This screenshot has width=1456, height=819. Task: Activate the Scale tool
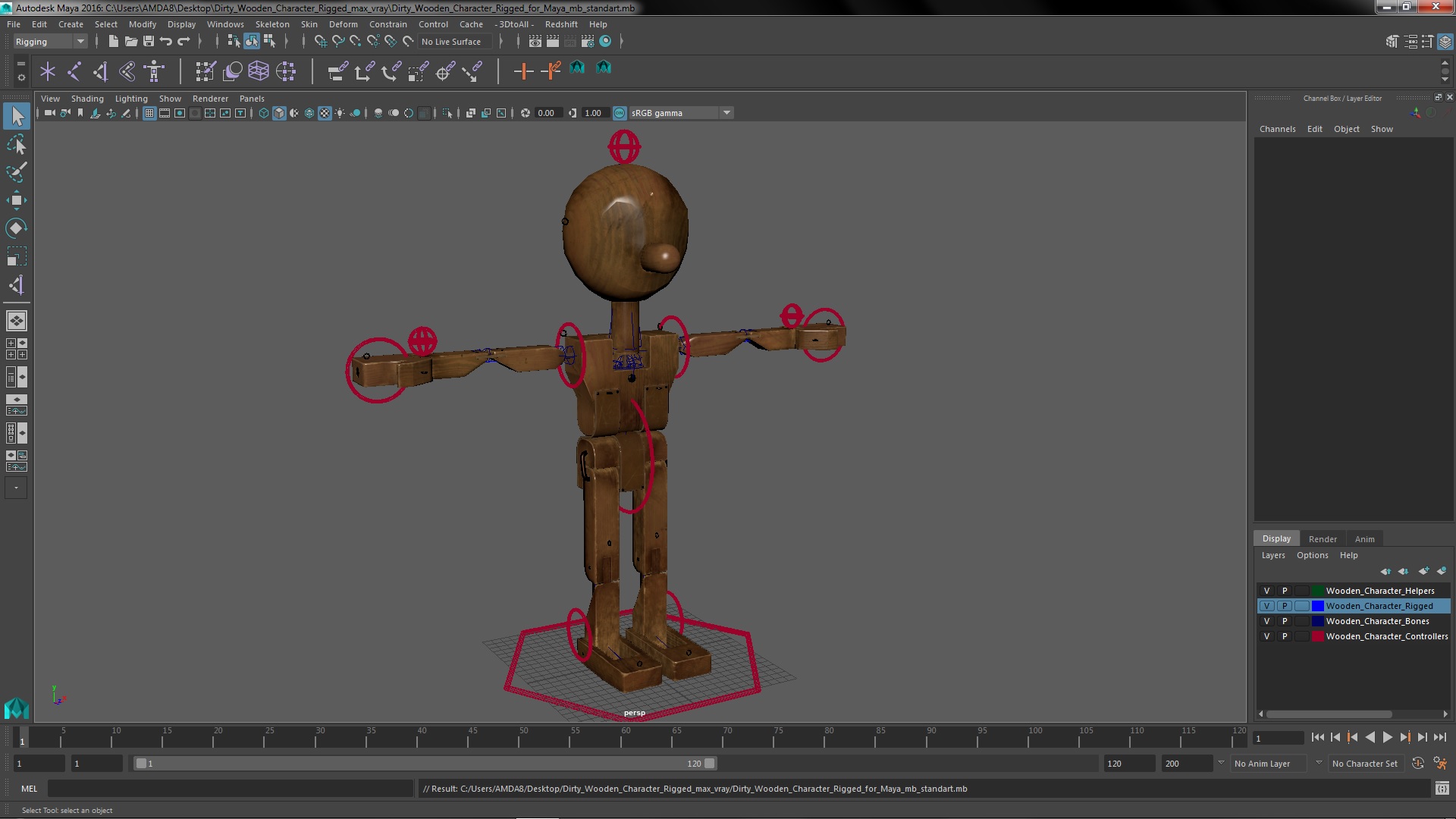[17, 256]
